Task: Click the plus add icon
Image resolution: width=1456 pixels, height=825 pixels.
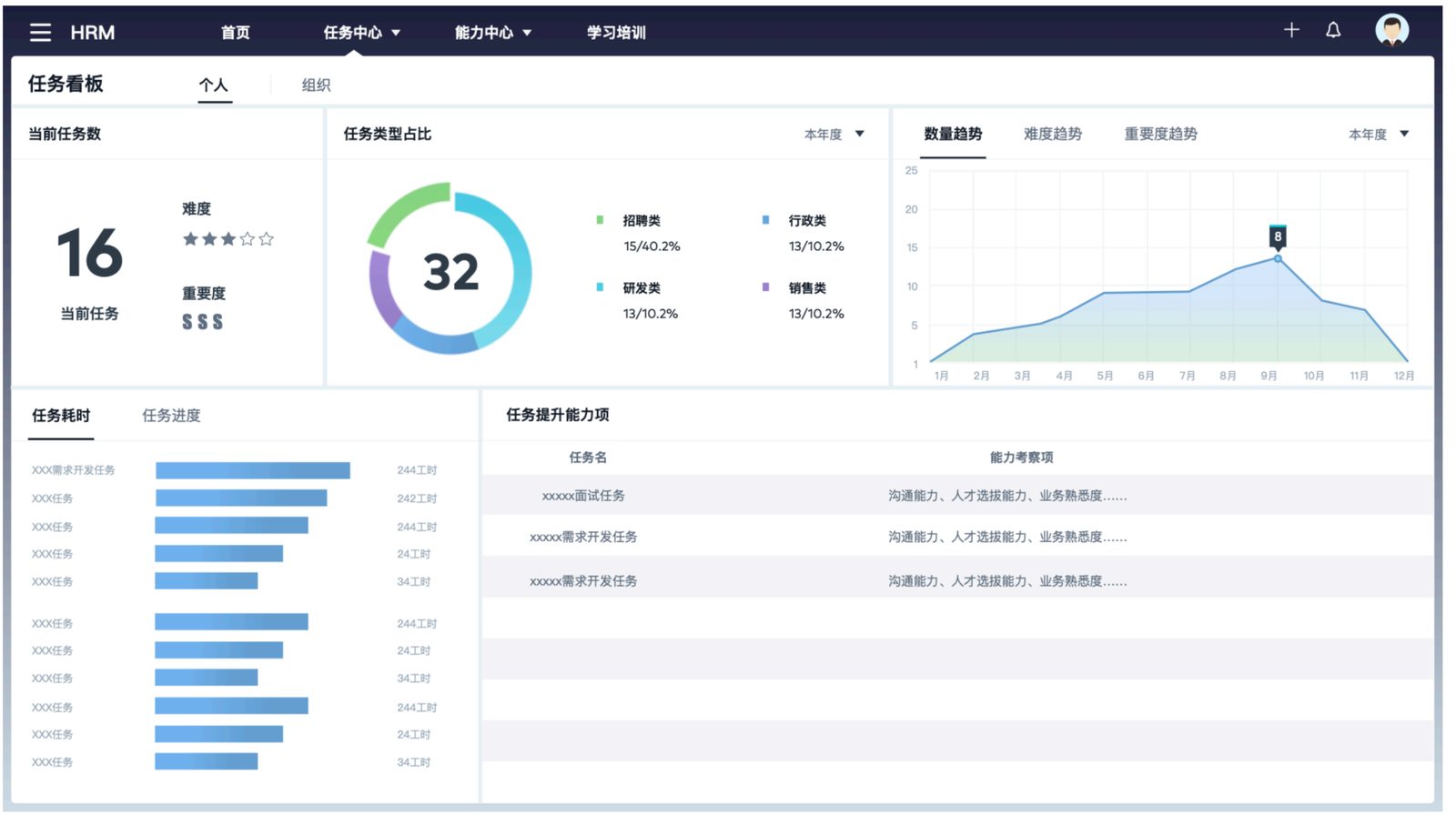Action: [x=1291, y=30]
